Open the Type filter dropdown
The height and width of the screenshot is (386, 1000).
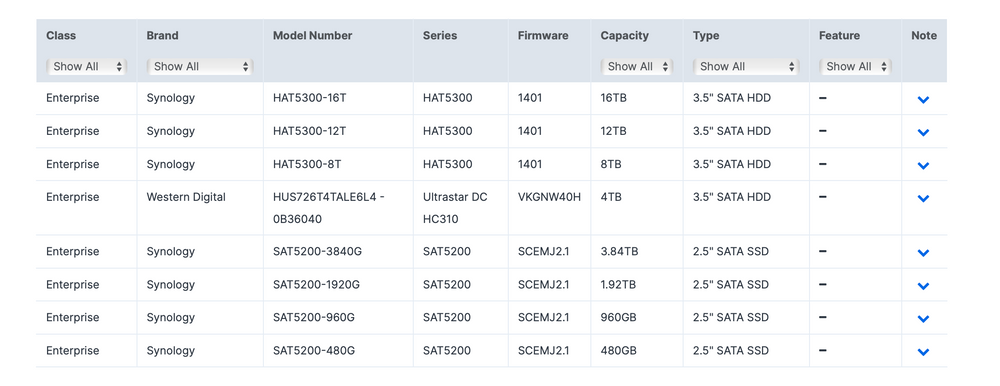(746, 66)
